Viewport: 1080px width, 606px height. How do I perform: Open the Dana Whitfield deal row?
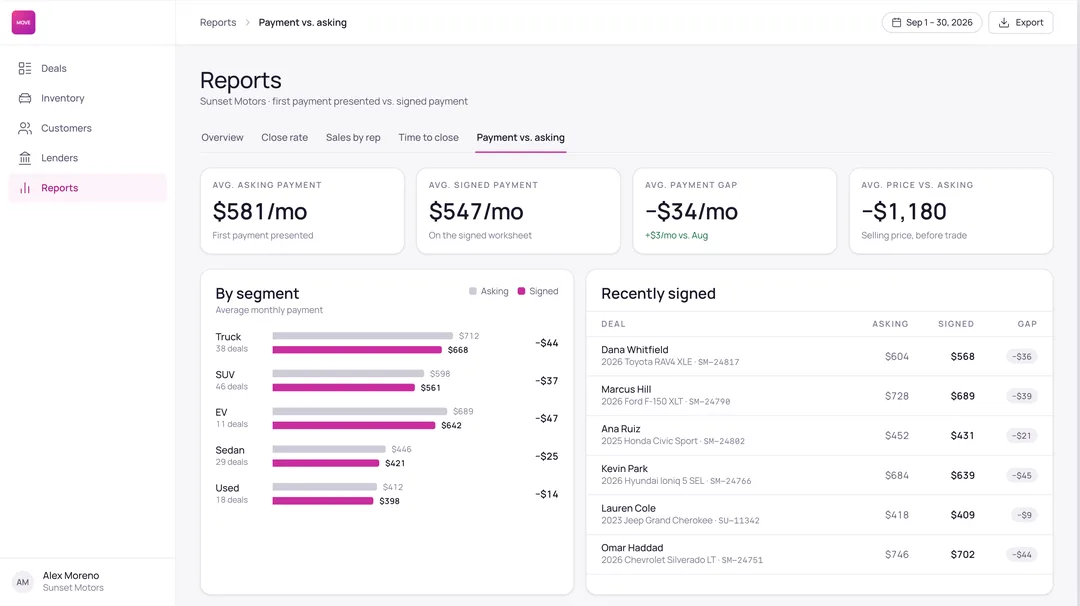(x=819, y=356)
